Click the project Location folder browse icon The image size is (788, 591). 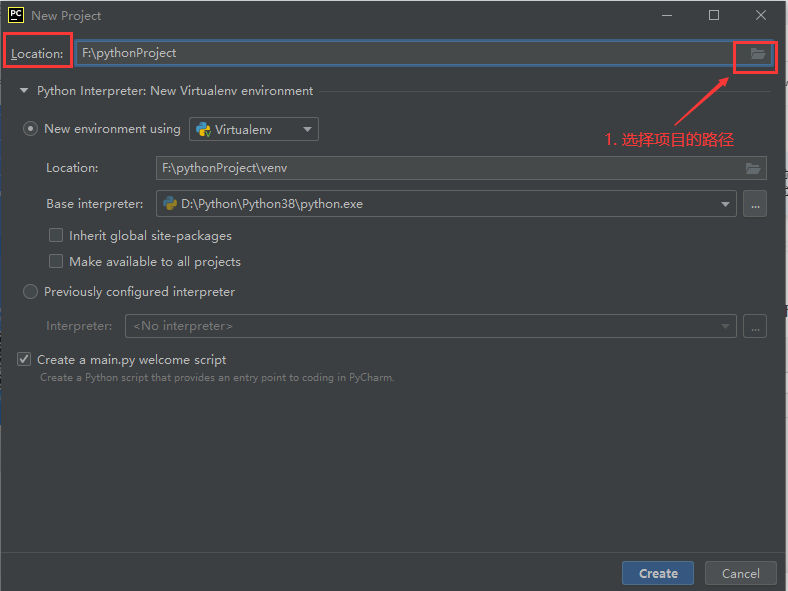click(757, 53)
